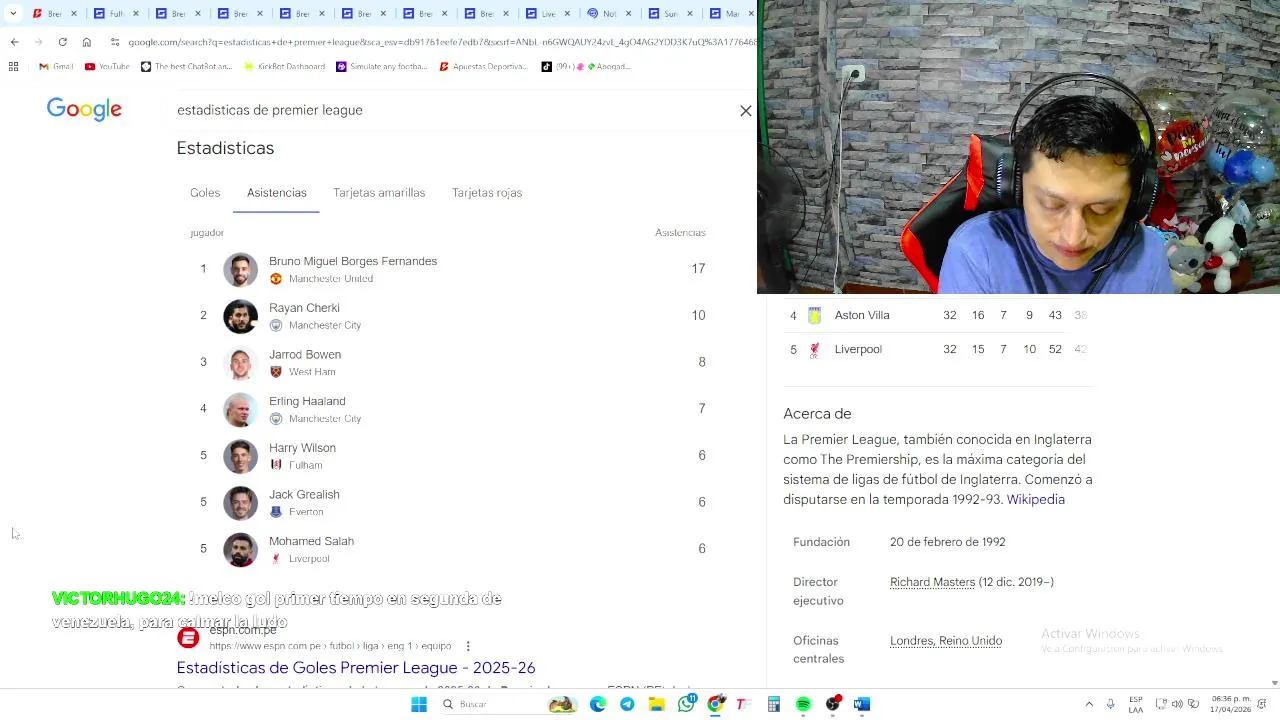This screenshot has height=720, width=1280.
Task: Open WhatsApp from the taskbar
Action: 686,704
